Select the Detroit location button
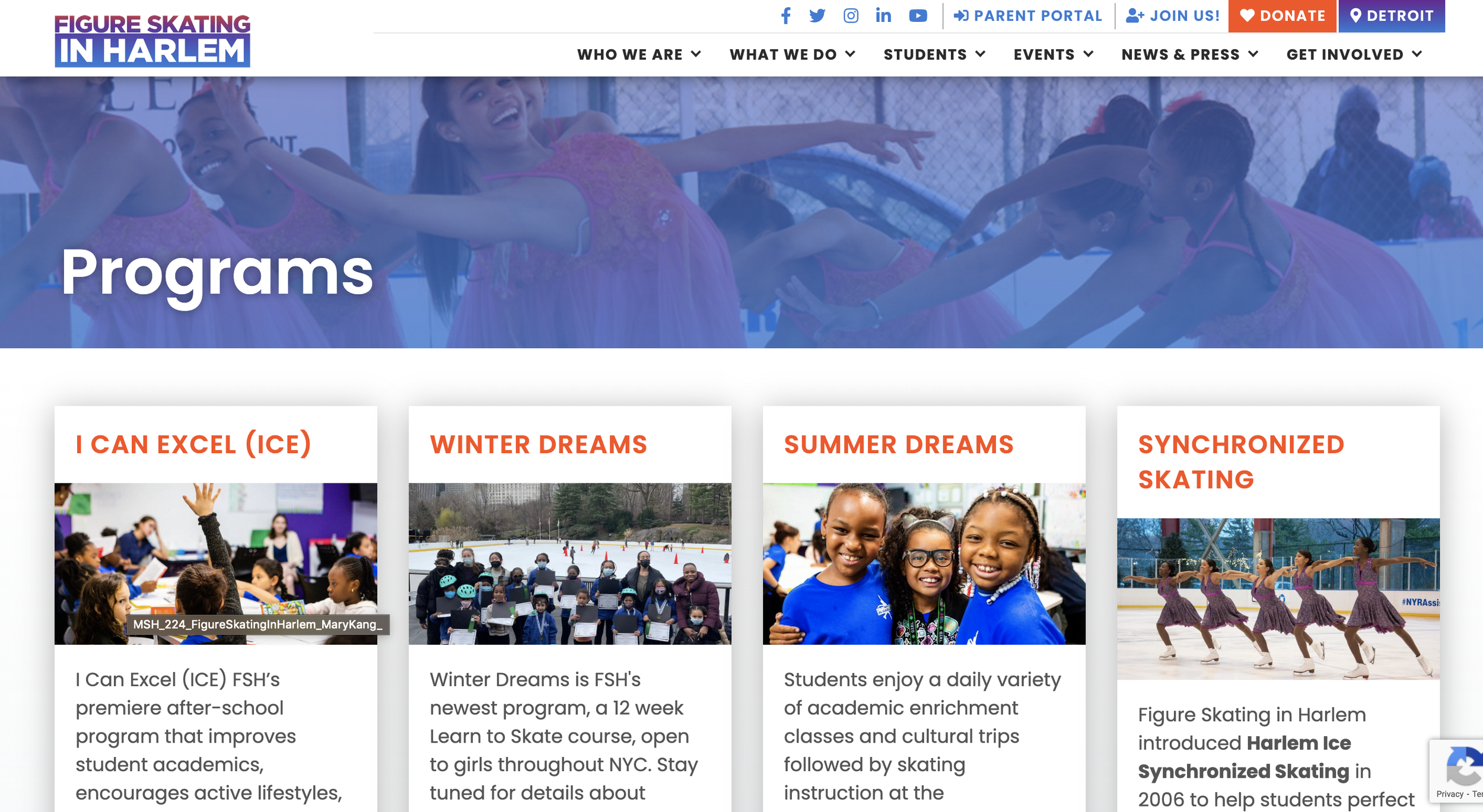1483x812 pixels. (x=1392, y=16)
